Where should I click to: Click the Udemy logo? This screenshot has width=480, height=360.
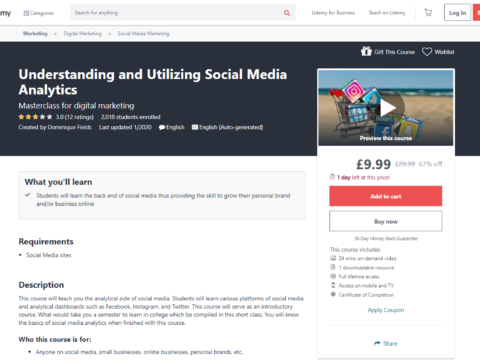pyautogui.click(x=5, y=13)
